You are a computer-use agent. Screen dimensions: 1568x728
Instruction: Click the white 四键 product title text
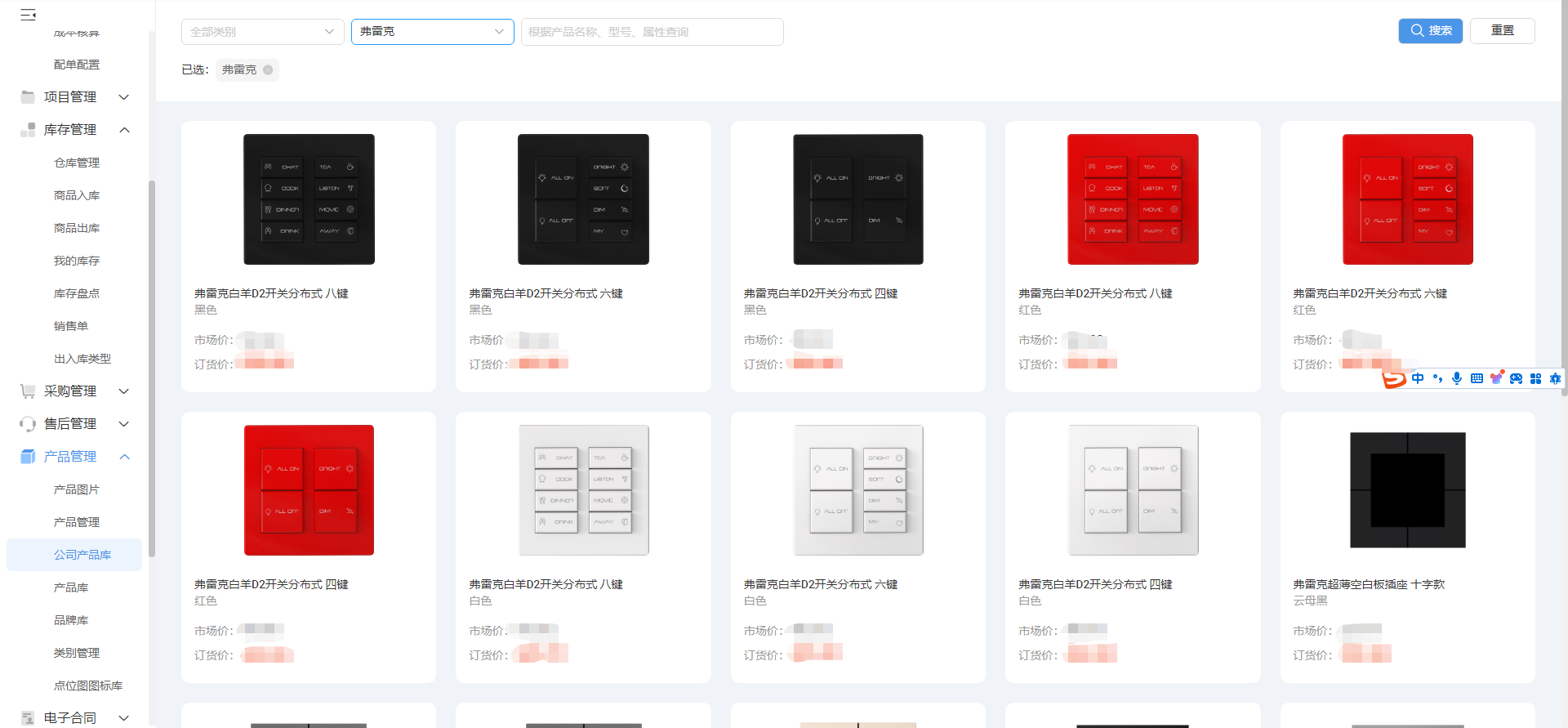tap(1095, 584)
